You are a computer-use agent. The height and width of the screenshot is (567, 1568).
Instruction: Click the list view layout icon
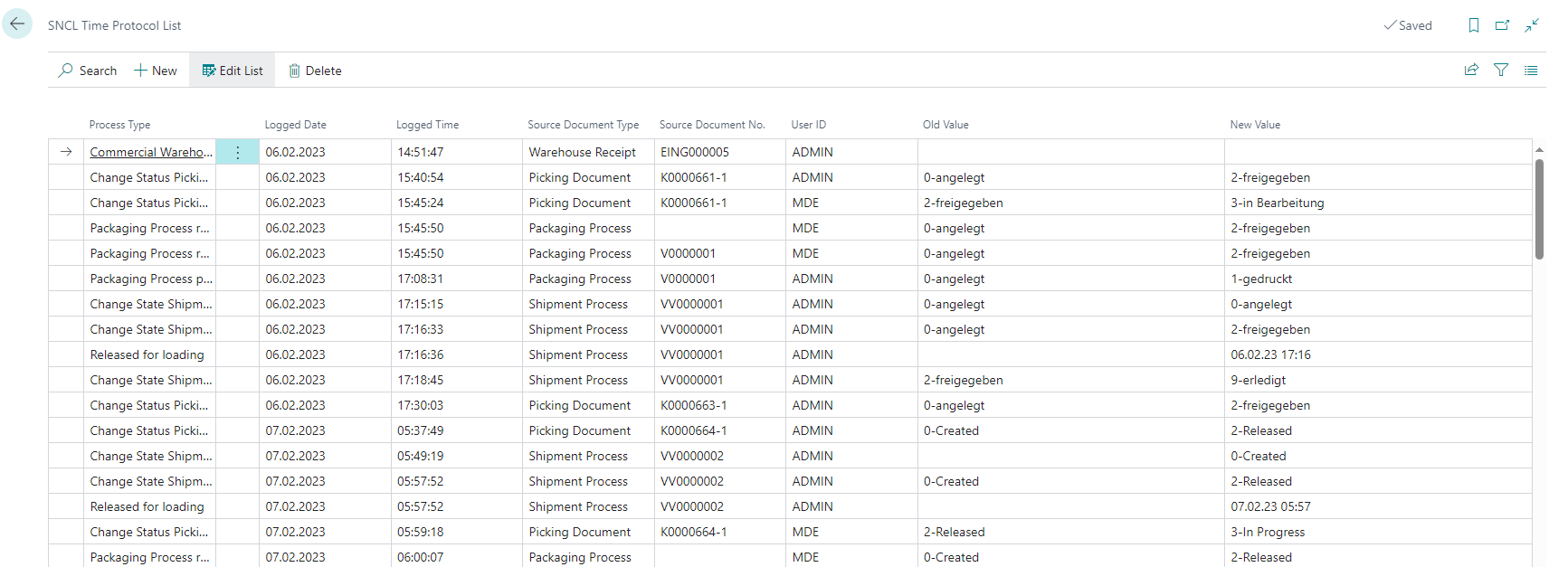tap(1530, 70)
